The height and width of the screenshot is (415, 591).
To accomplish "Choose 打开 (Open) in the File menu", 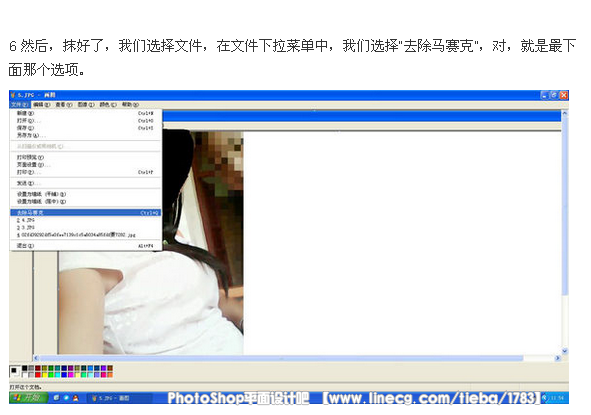I will click(86, 121).
